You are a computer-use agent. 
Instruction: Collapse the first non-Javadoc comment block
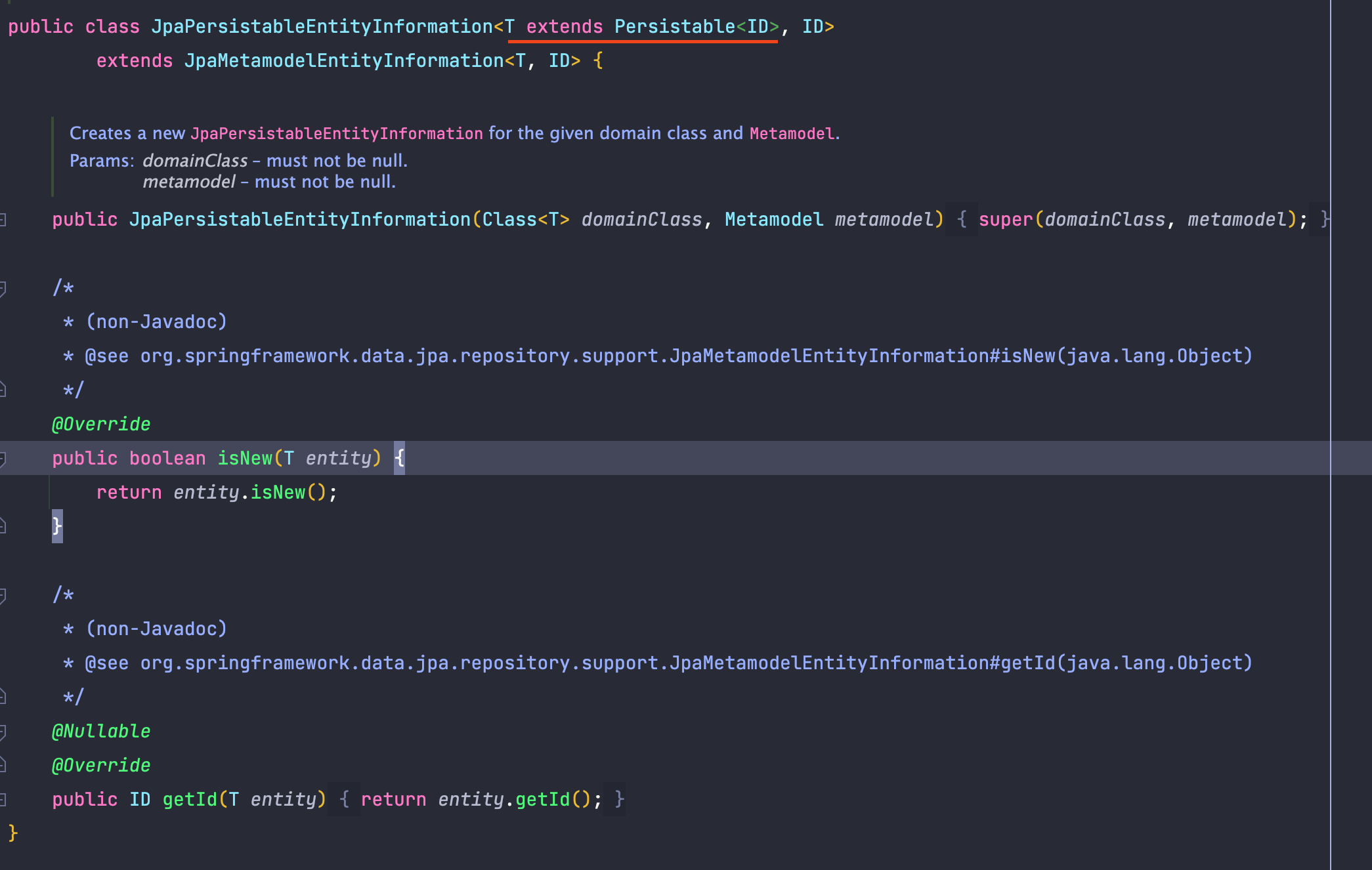[3, 287]
